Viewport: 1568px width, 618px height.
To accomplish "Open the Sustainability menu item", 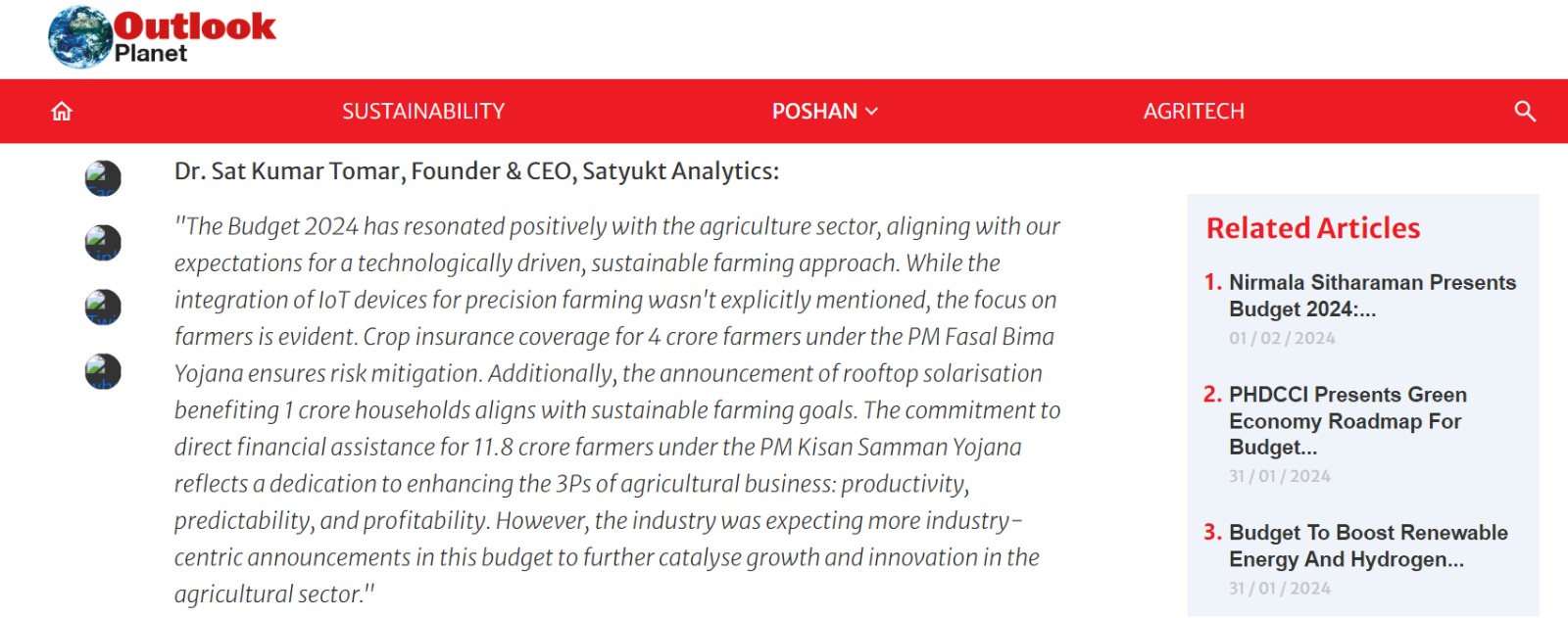I will tap(423, 112).
